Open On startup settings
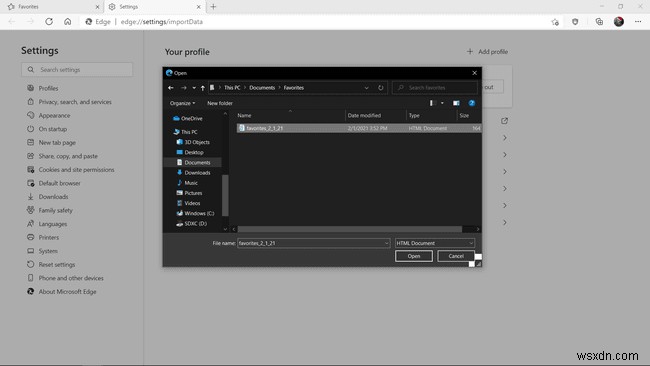The width and height of the screenshot is (650, 366). click(x=52, y=129)
